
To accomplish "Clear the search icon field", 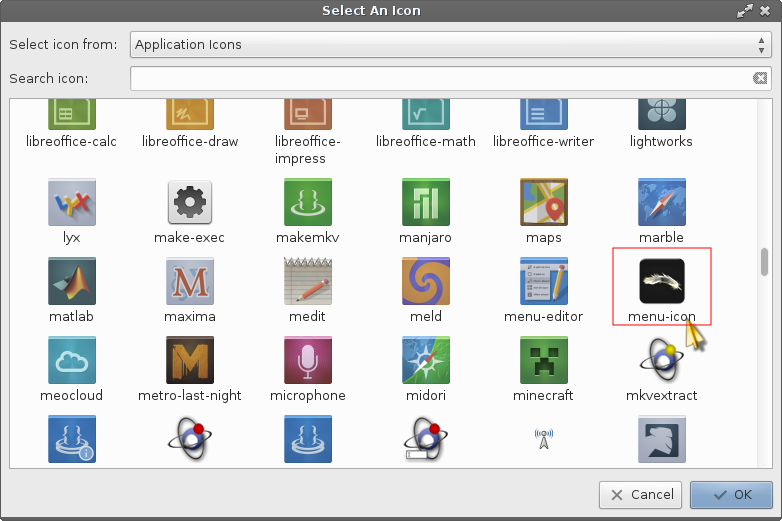I will (760, 78).
